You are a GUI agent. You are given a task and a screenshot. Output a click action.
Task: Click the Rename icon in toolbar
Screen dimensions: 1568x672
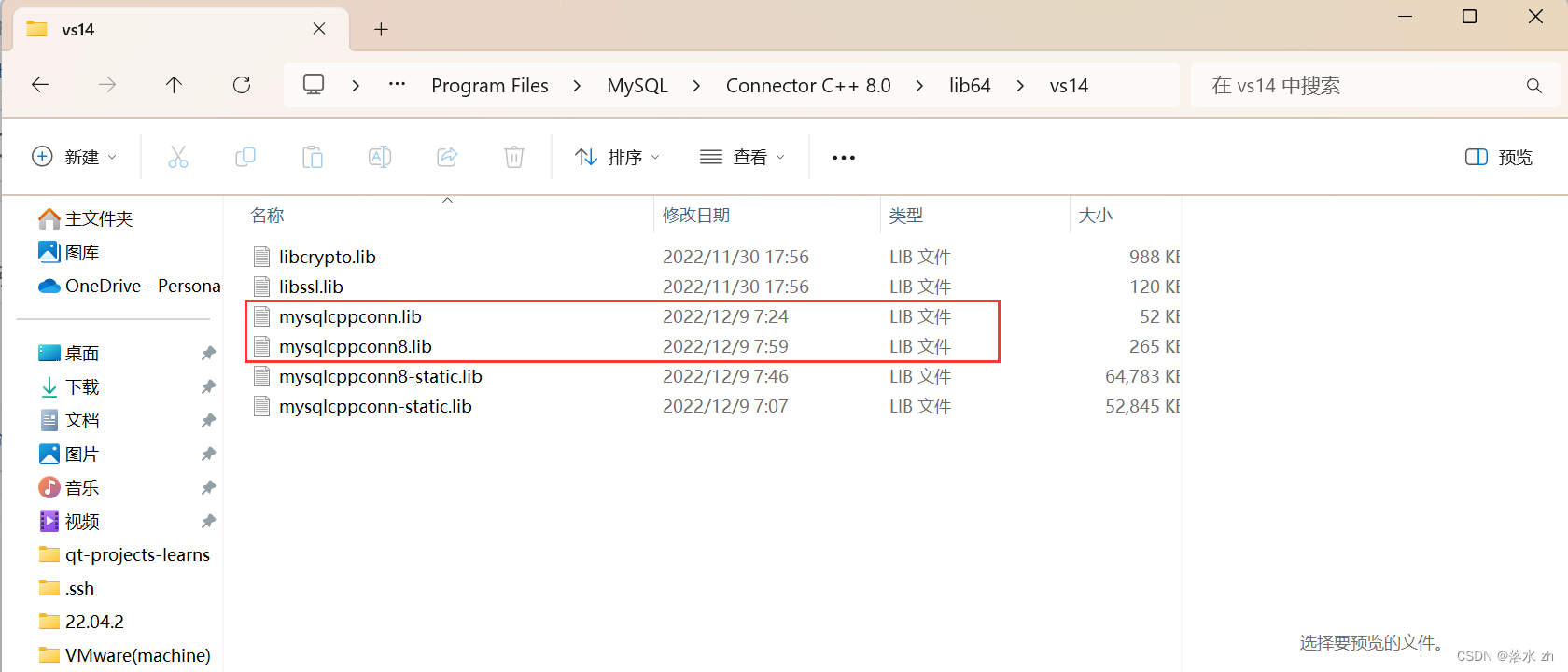(x=380, y=157)
